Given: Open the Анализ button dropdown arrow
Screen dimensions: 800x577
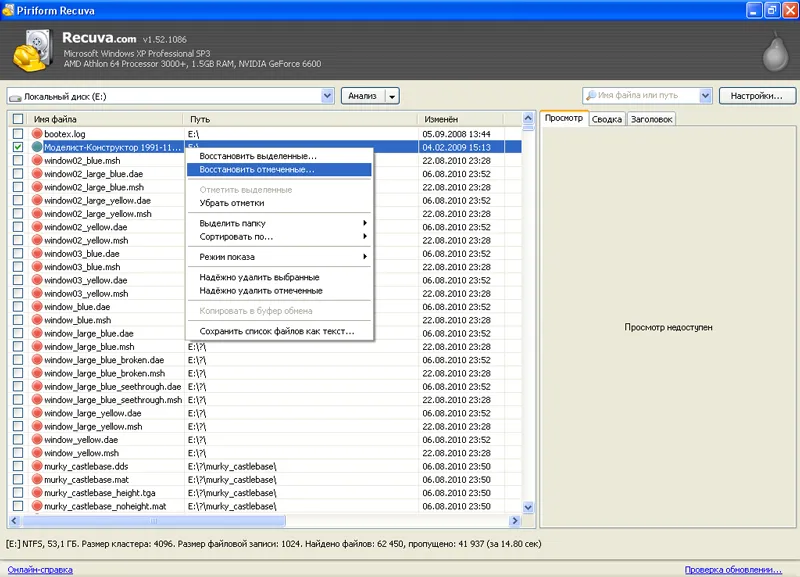Looking at the screenshot, I should click(392, 96).
